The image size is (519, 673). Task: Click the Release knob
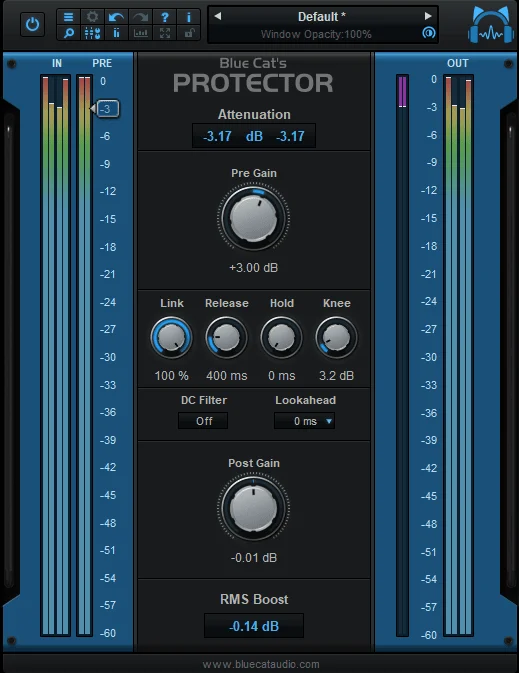click(226, 338)
